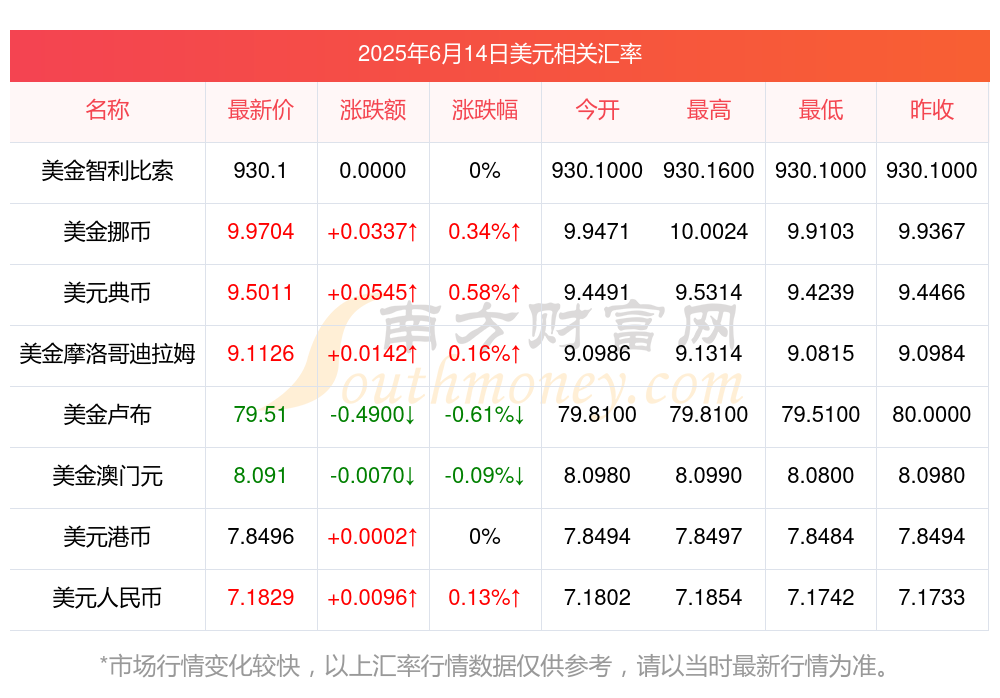This screenshot has height=698, width=1000.
Task: Click the 涨跌额 column header
Action: (372, 110)
